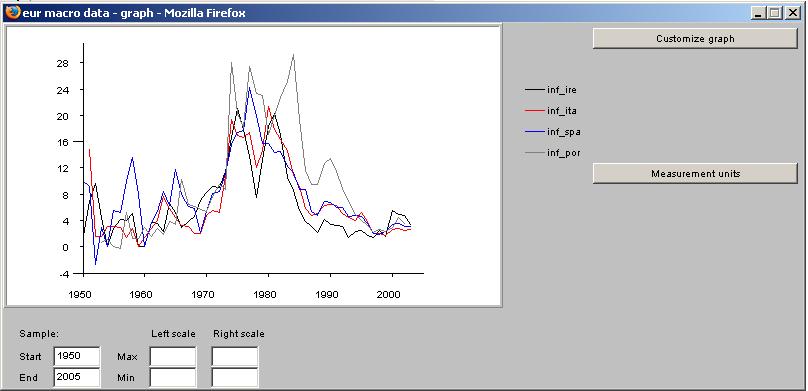Click the black inf_ire legend line

tap(535, 90)
